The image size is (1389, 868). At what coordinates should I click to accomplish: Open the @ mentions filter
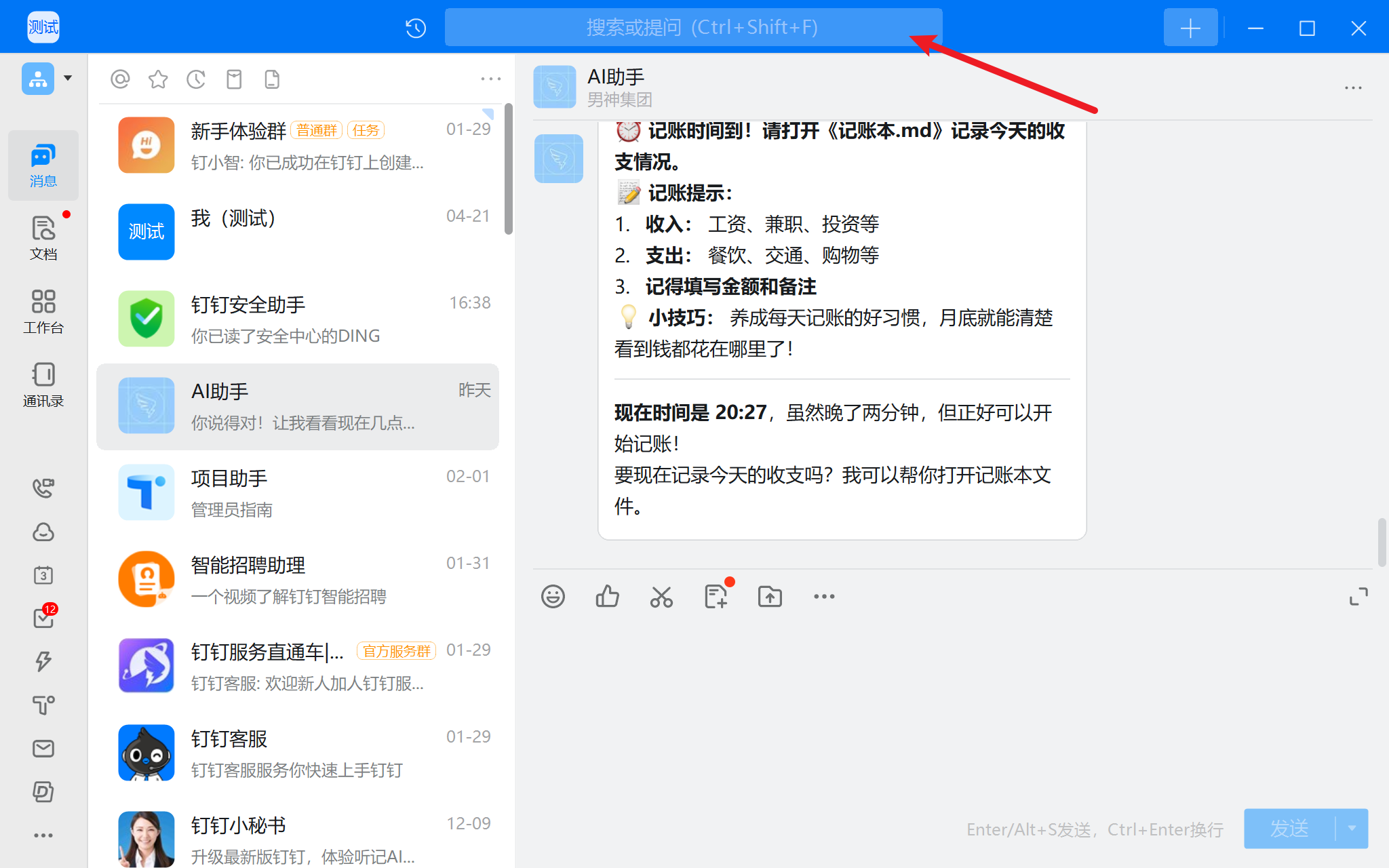coord(120,79)
